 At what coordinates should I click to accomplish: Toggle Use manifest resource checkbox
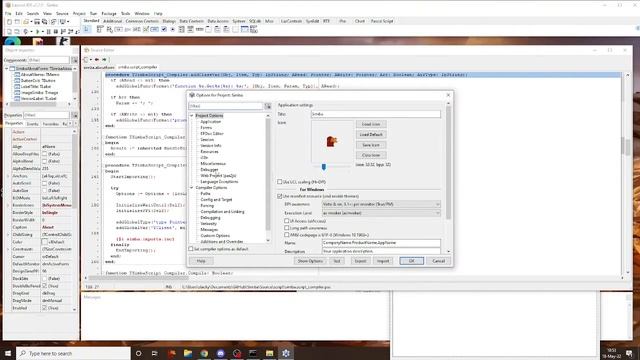tap(280, 196)
